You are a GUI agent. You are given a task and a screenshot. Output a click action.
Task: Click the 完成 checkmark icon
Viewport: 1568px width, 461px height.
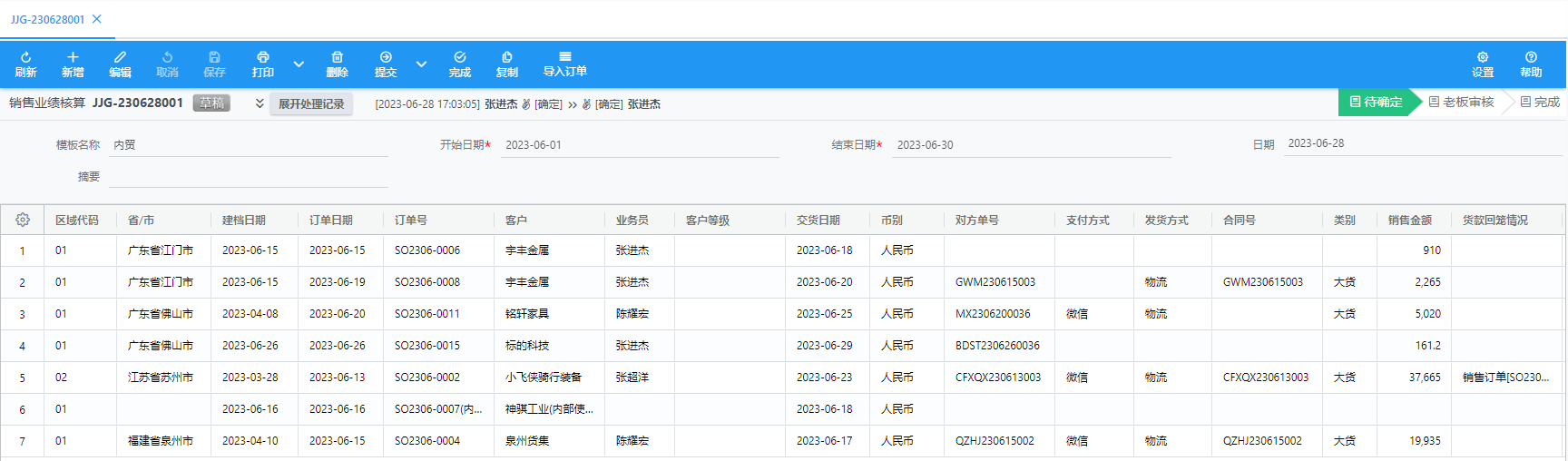[460, 57]
